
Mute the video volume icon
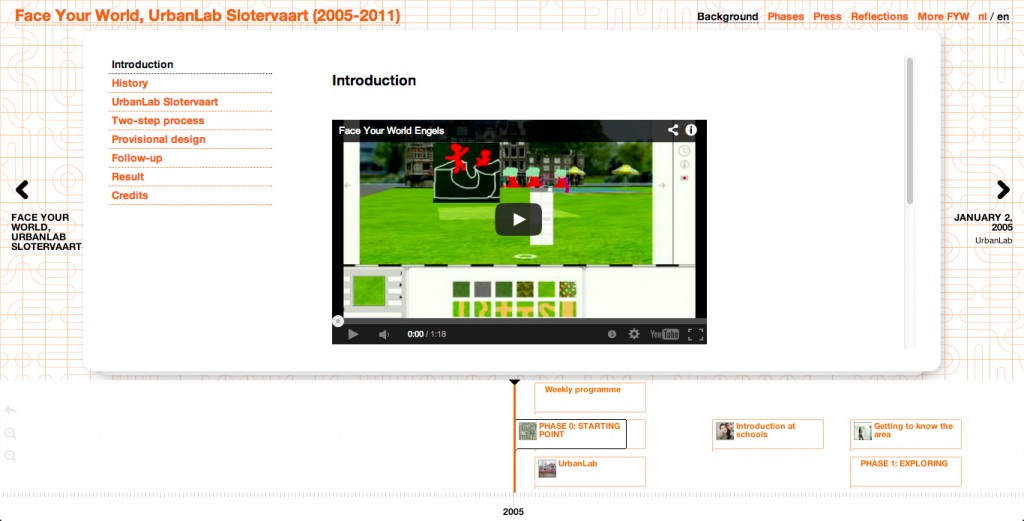[x=384, y=334]
